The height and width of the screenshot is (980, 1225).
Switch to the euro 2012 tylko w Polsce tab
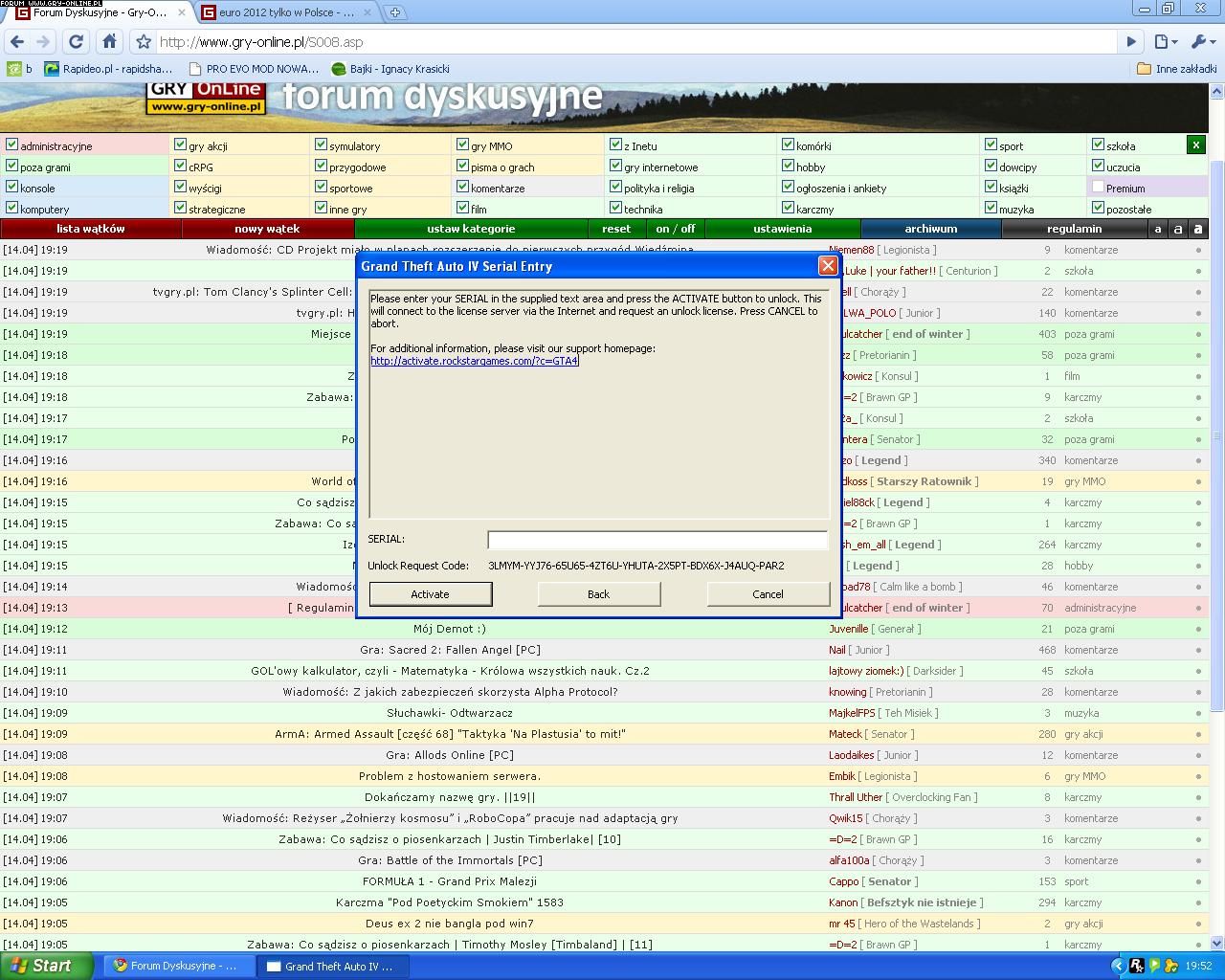click(x=286, y=12)
